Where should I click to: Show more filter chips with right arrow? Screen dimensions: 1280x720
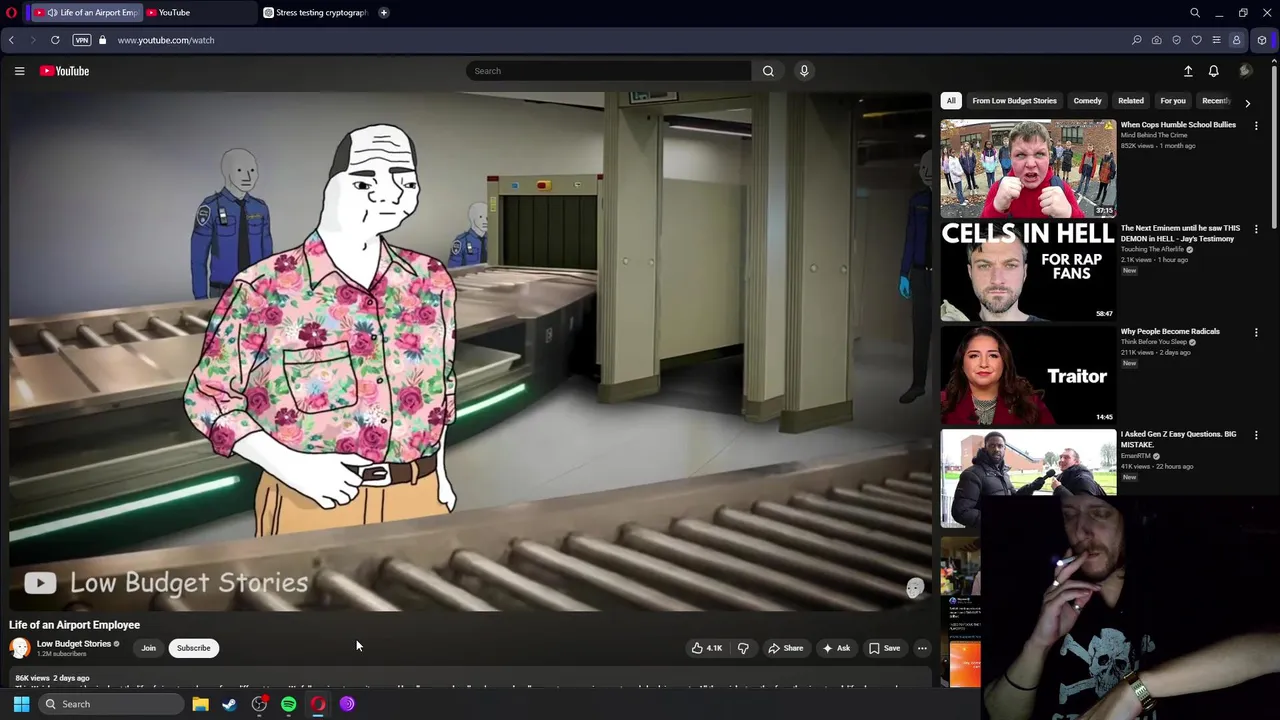1247,103
